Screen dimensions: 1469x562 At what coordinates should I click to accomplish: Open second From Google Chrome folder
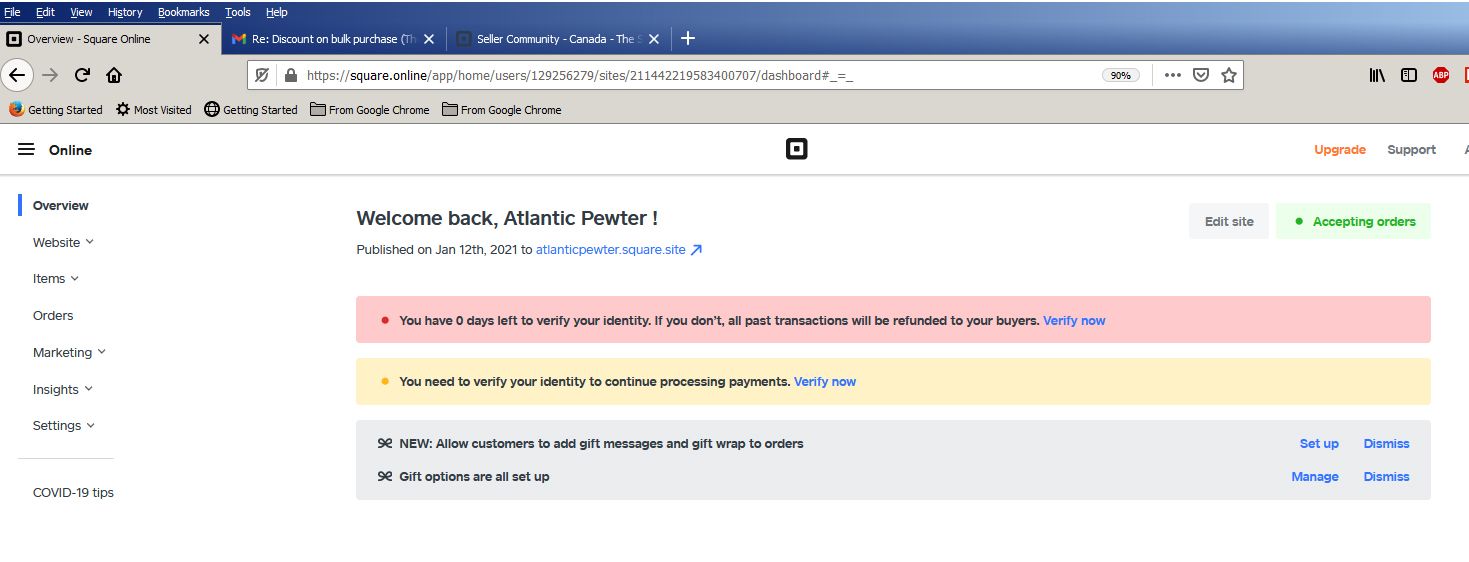502,110
